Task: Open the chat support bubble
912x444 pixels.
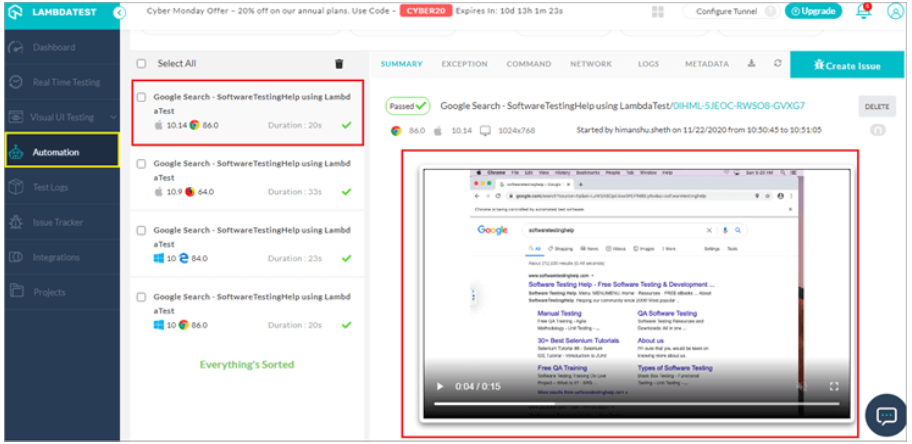Action: 886,415
